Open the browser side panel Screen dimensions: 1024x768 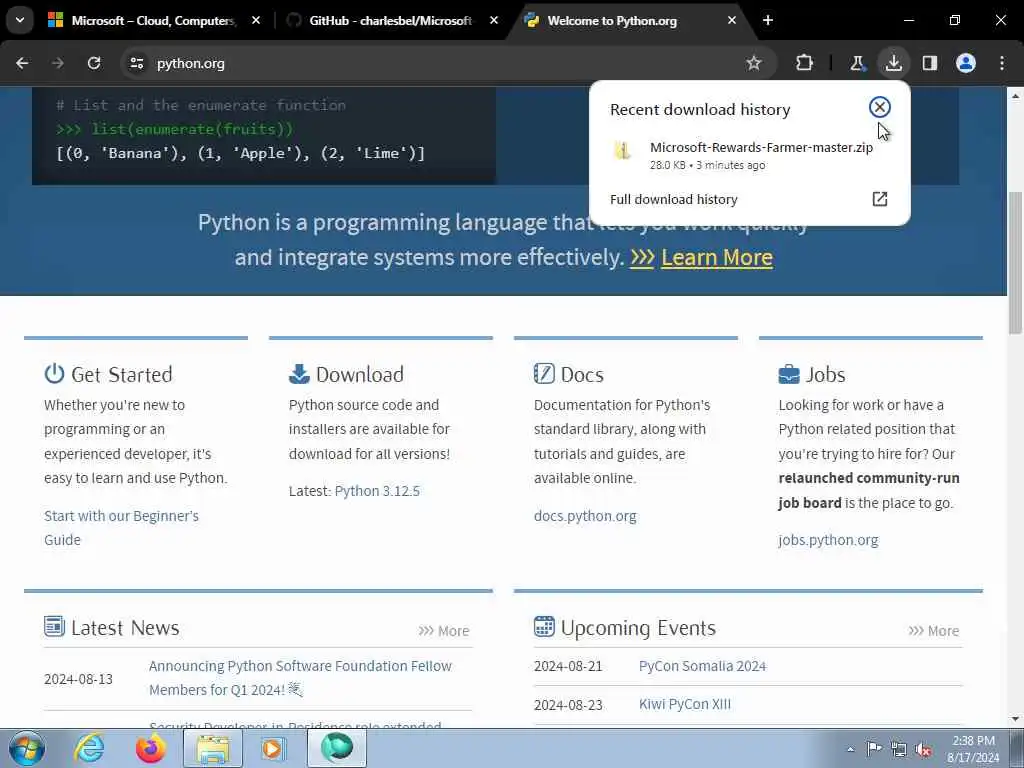tap(930, 63)
